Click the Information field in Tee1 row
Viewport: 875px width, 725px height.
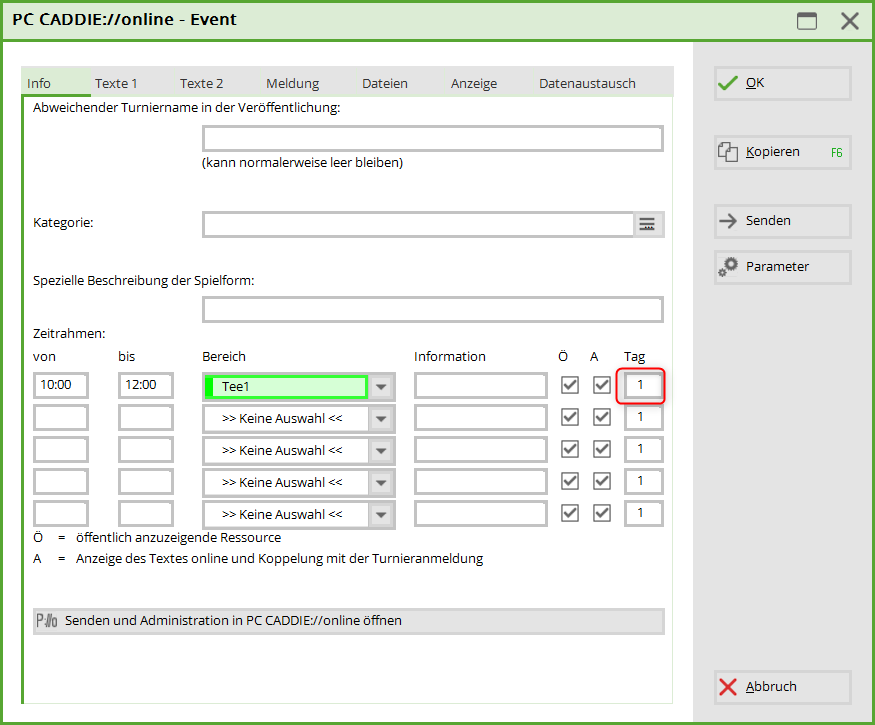click(480, 386)
